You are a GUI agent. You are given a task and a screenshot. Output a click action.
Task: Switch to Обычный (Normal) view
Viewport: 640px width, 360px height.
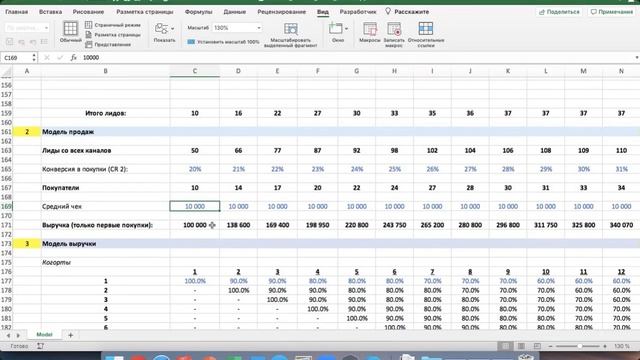70,32
